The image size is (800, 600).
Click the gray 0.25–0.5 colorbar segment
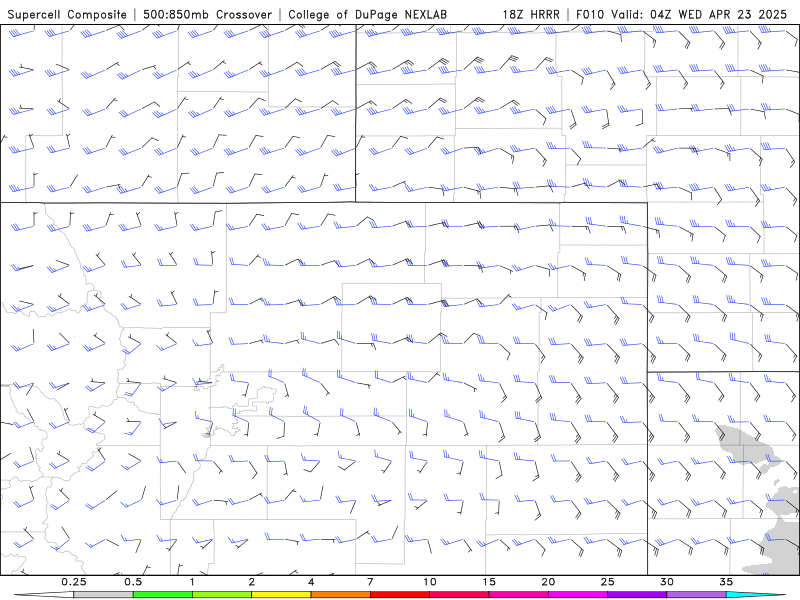pos(104,595)
